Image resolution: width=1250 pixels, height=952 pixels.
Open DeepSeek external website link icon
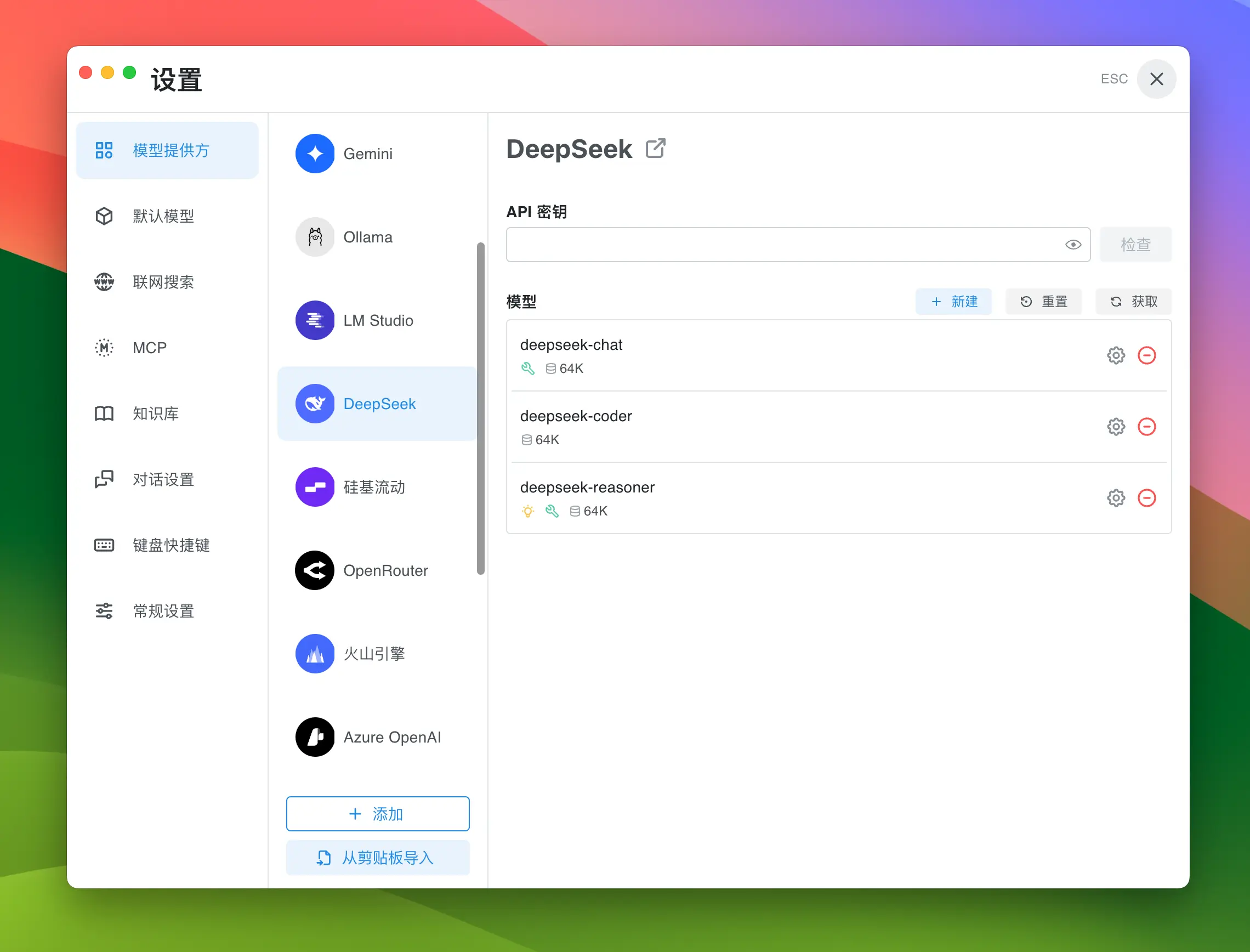tap(655, 149)
